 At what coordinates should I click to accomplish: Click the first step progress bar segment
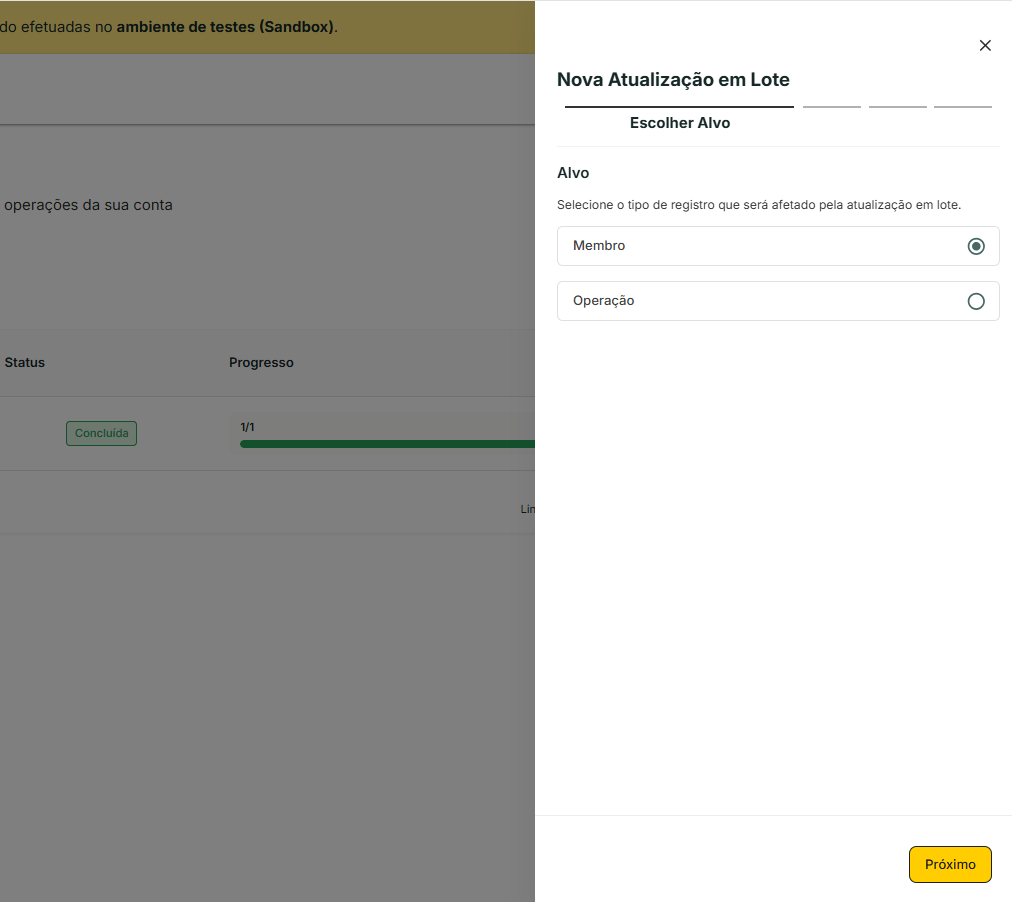tap(679, 106)
